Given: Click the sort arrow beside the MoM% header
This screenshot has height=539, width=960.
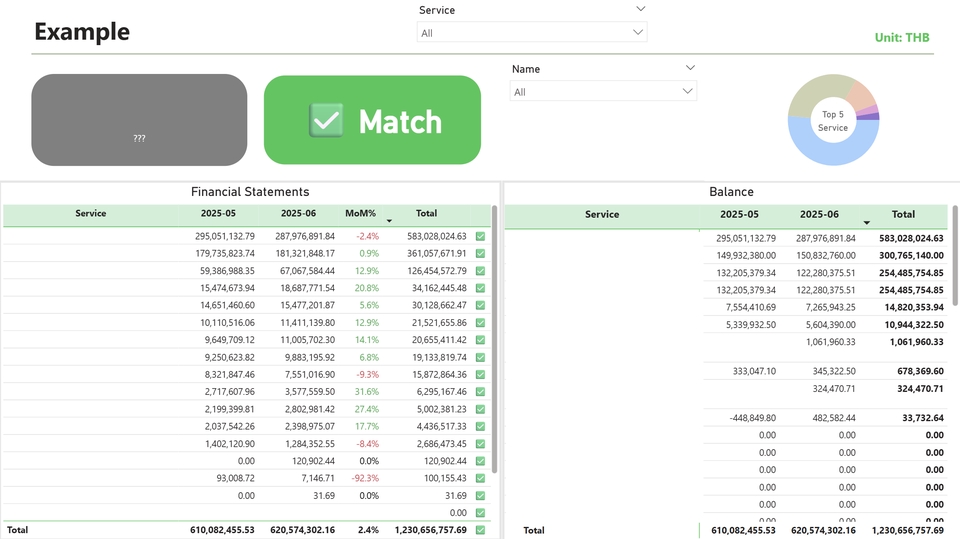Looking at the screenshot, I should (389, 220).
